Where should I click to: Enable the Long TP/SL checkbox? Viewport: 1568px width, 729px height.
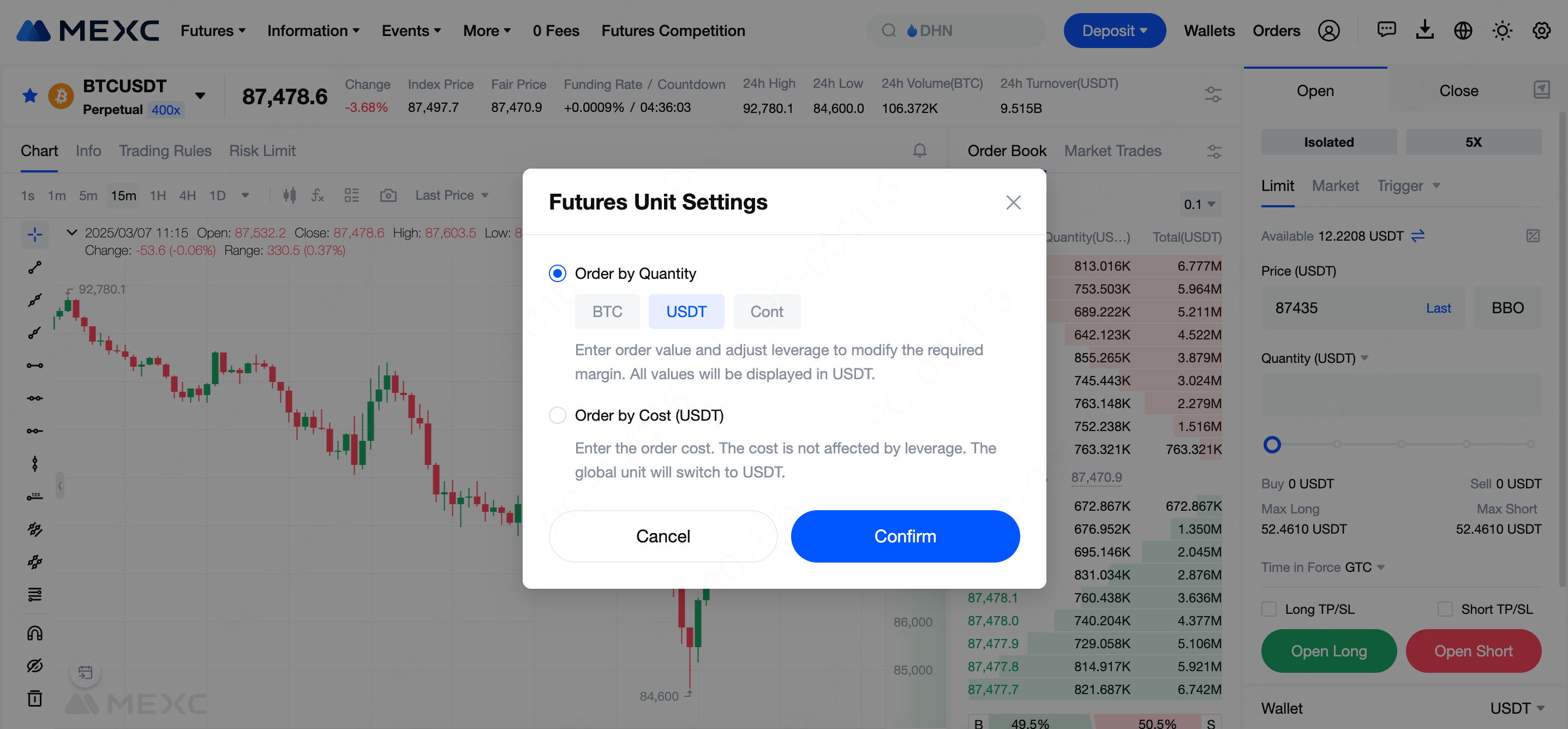[x=1268, y=609]
